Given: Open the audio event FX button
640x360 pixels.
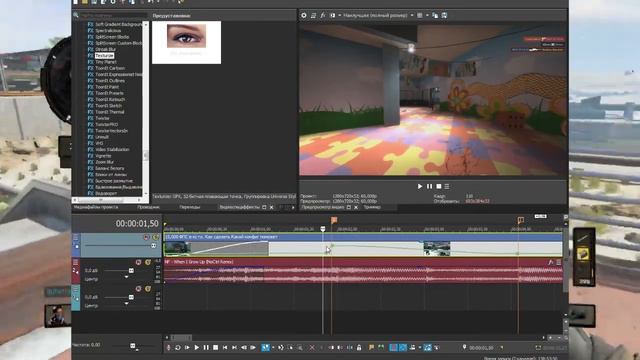Looking at the screenshot, I should 550,262.
